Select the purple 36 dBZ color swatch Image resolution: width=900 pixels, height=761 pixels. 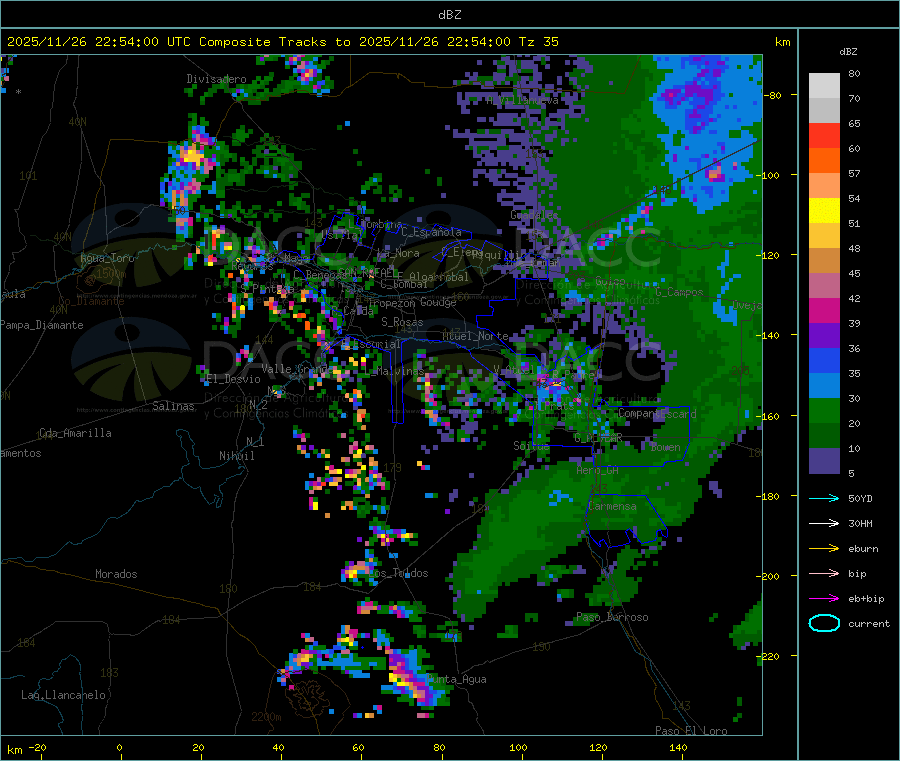click(824, 336)
